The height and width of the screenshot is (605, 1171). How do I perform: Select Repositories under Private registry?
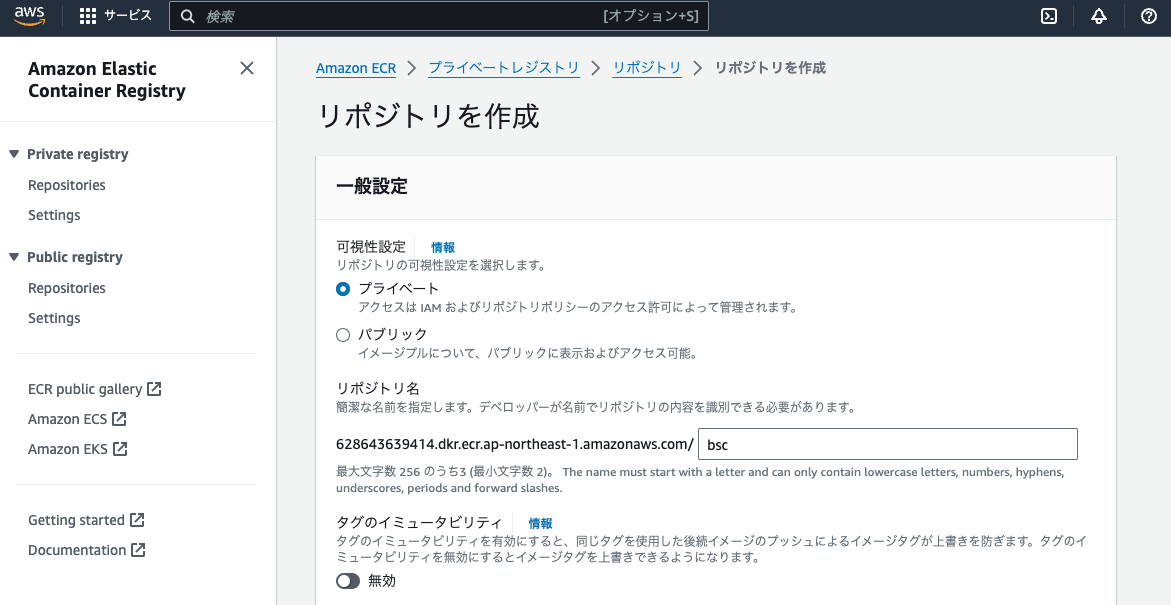66,185
